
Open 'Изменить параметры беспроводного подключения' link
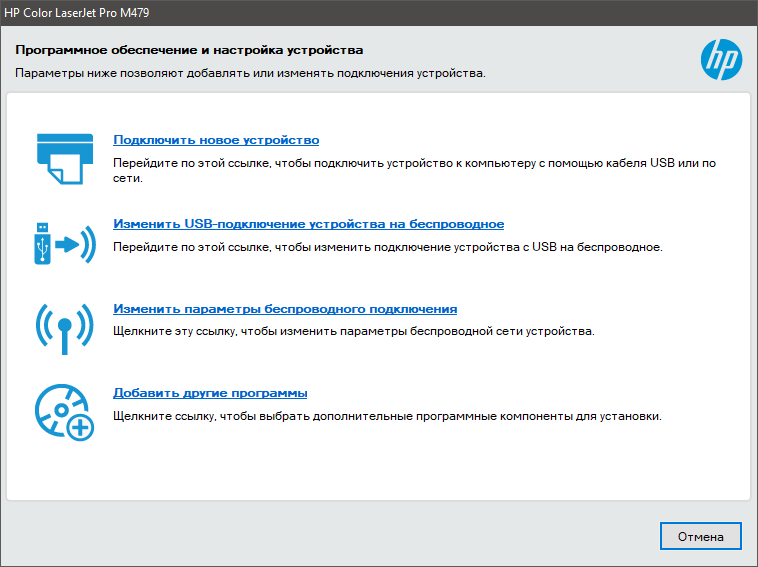(285, 309)
